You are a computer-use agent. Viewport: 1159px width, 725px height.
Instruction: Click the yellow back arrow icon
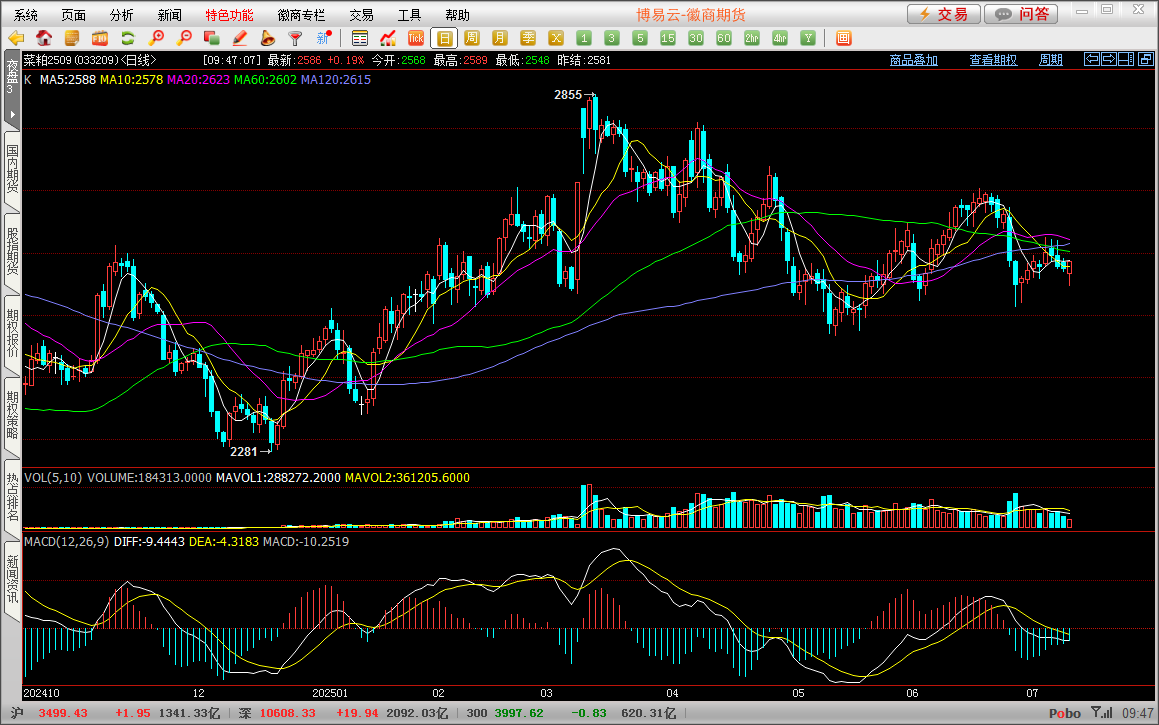(16, 38)
